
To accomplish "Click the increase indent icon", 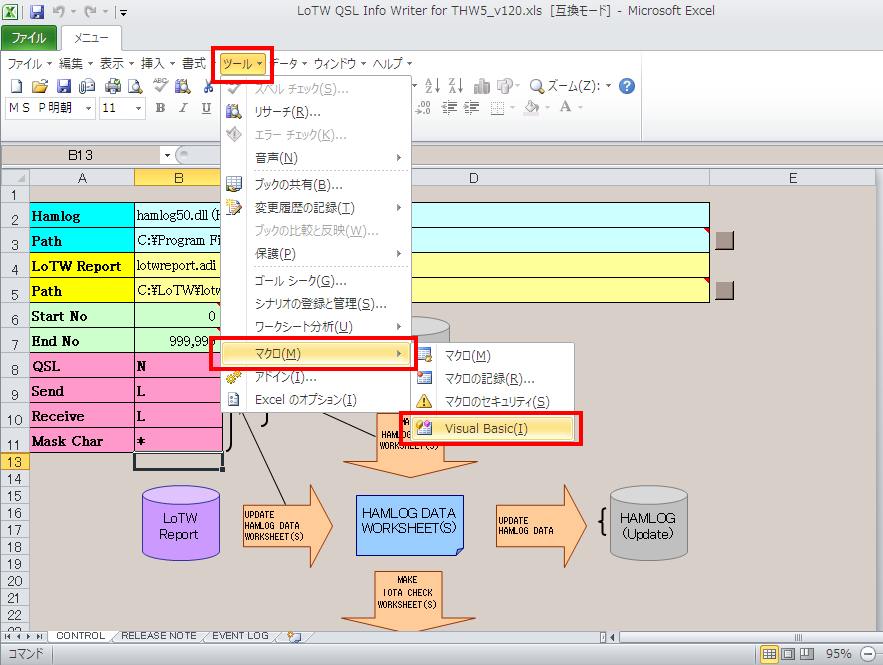I will click(x=471, y=108).
